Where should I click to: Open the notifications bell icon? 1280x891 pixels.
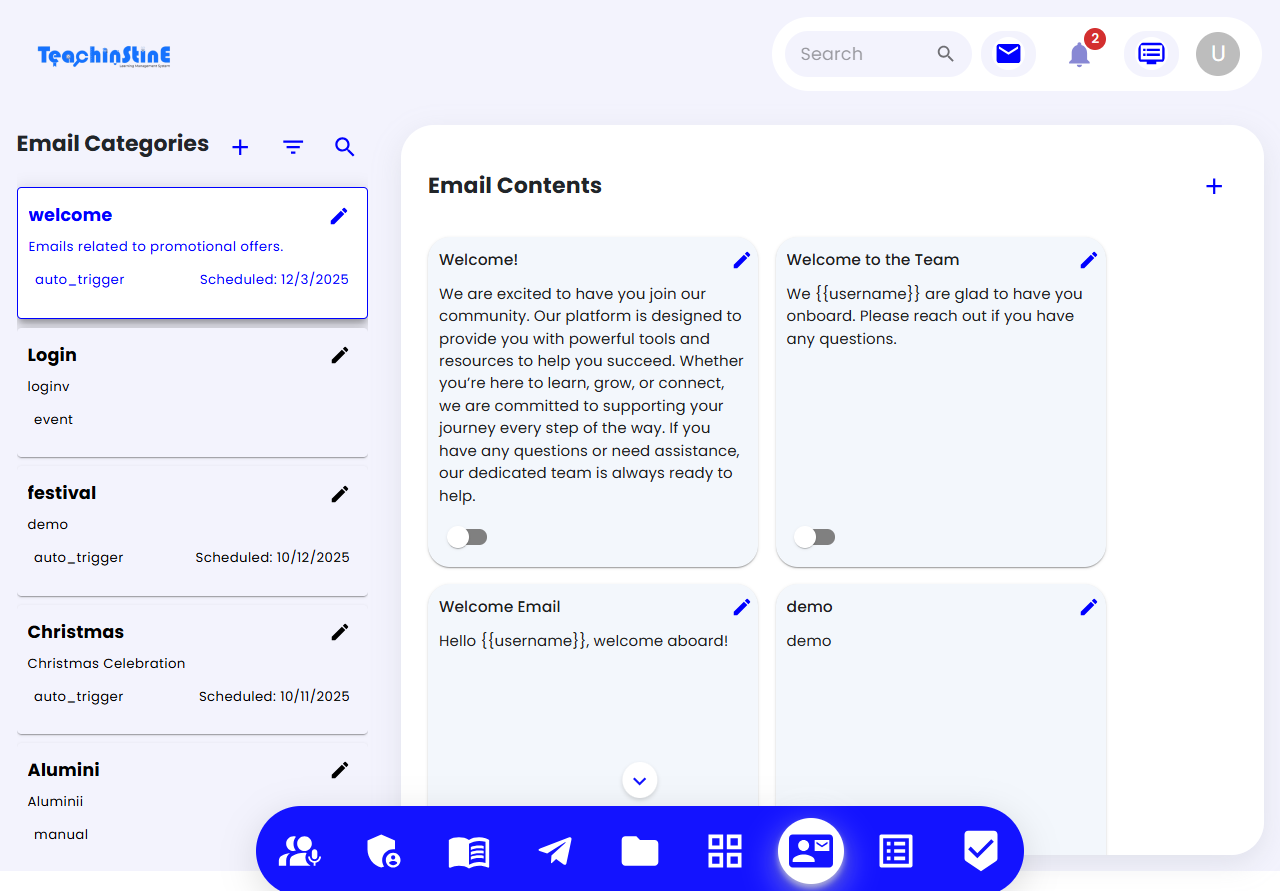1079,54
